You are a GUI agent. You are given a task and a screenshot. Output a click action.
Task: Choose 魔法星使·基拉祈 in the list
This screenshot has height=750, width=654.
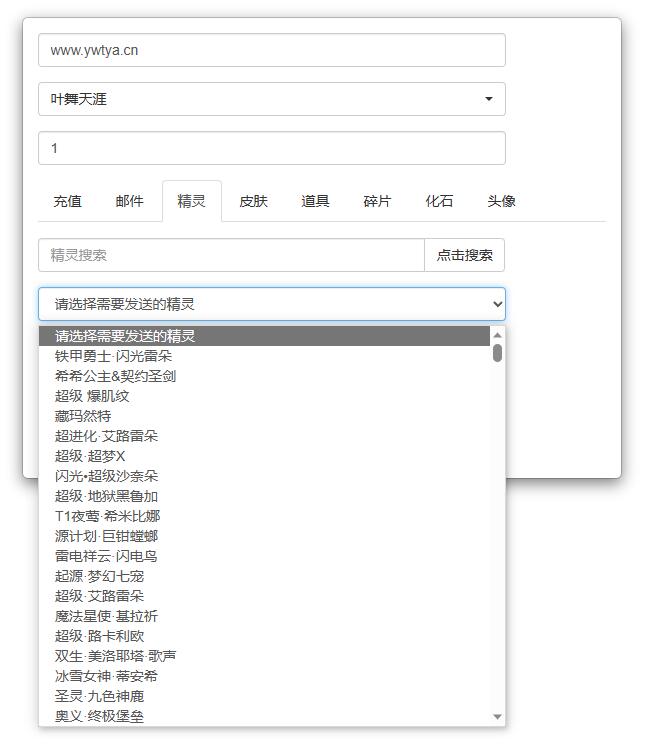264,617
